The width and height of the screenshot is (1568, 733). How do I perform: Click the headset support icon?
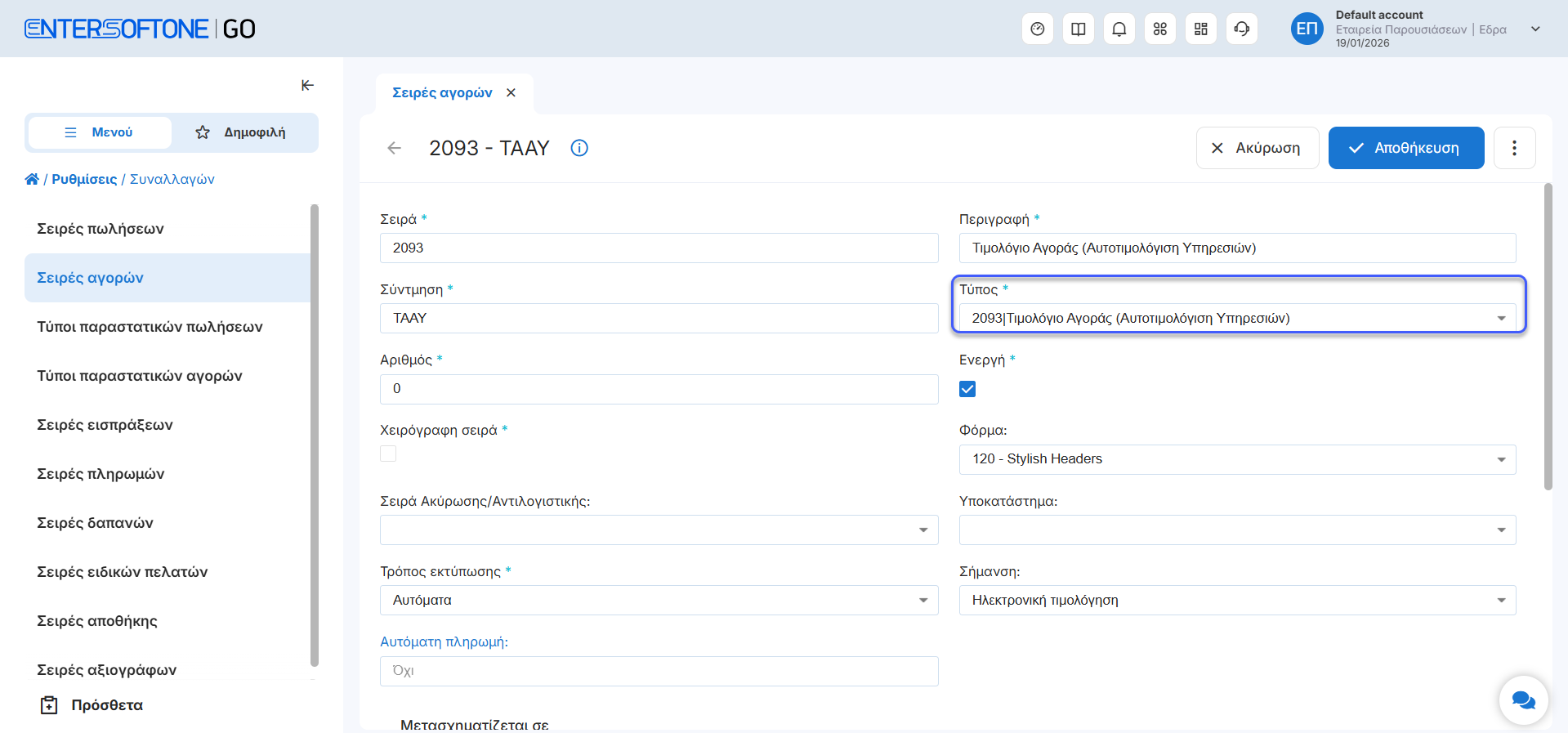[x=1241, y=29]
